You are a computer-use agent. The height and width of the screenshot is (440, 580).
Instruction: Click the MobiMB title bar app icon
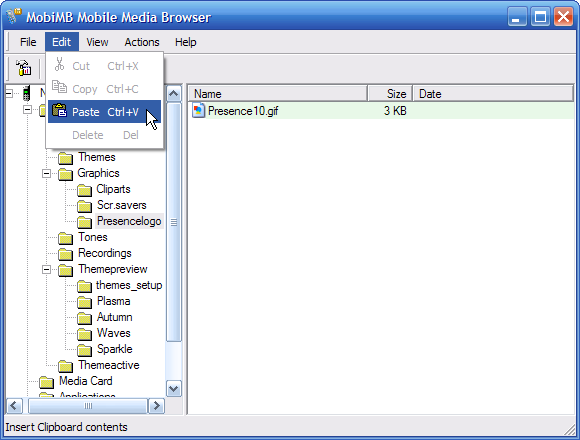(x=14, y=16)
